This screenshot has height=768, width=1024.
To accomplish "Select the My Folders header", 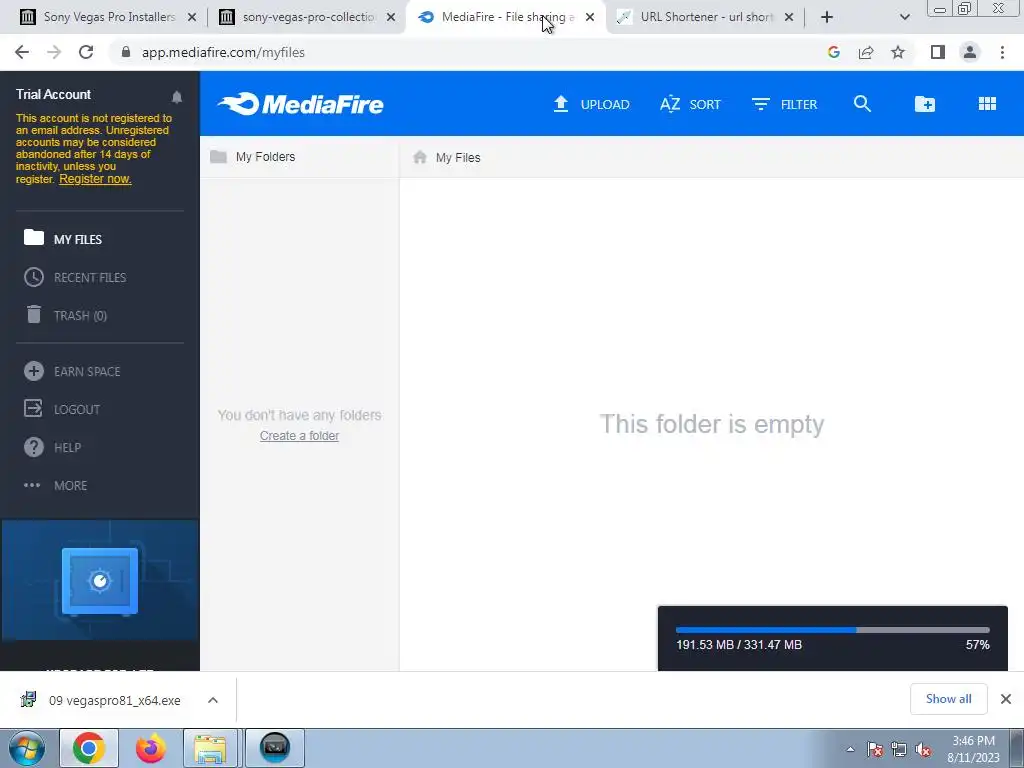I will coord(253,157).
